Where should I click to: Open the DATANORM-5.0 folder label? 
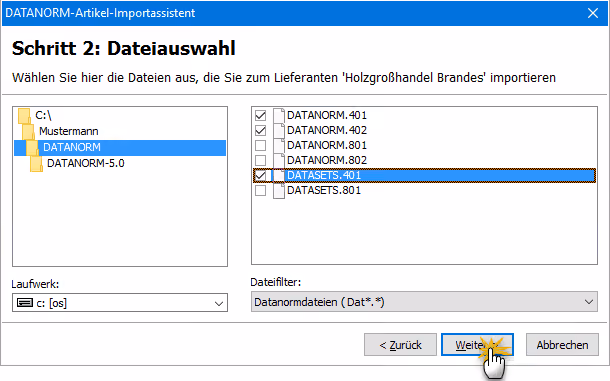pyautogui.click(x=86, y=163)
